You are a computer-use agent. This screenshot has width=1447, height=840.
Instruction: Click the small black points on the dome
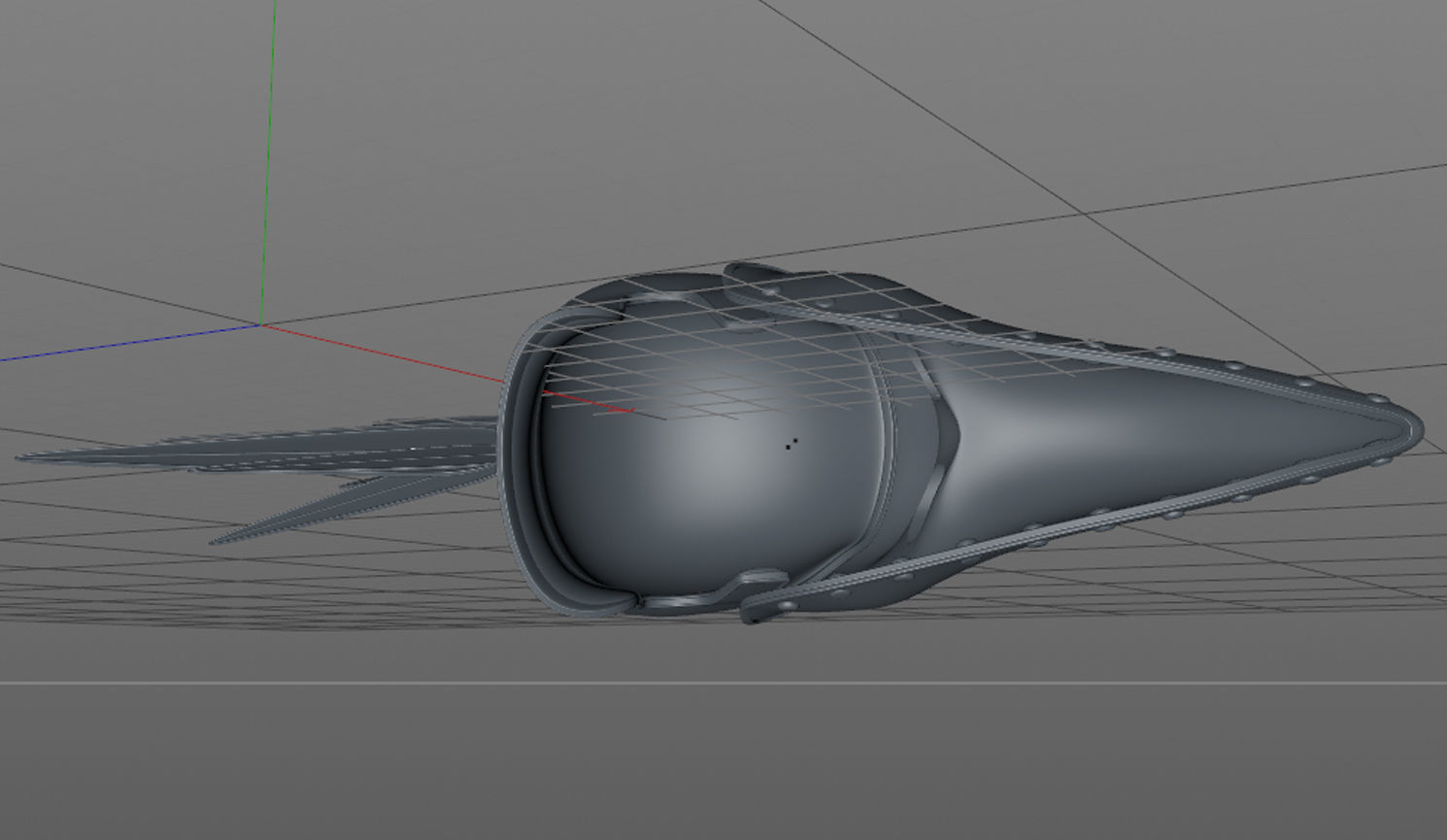tap(791, 444)
